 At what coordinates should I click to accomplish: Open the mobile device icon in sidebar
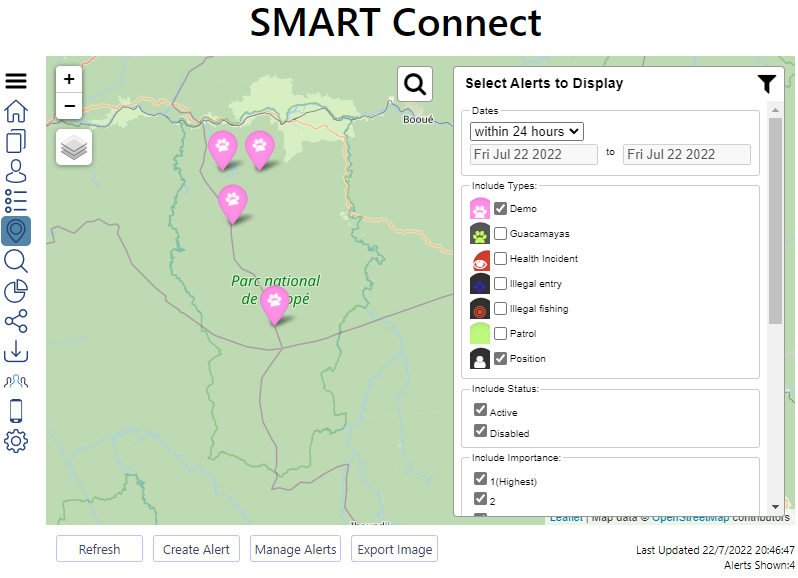click(x=16, y=411)
